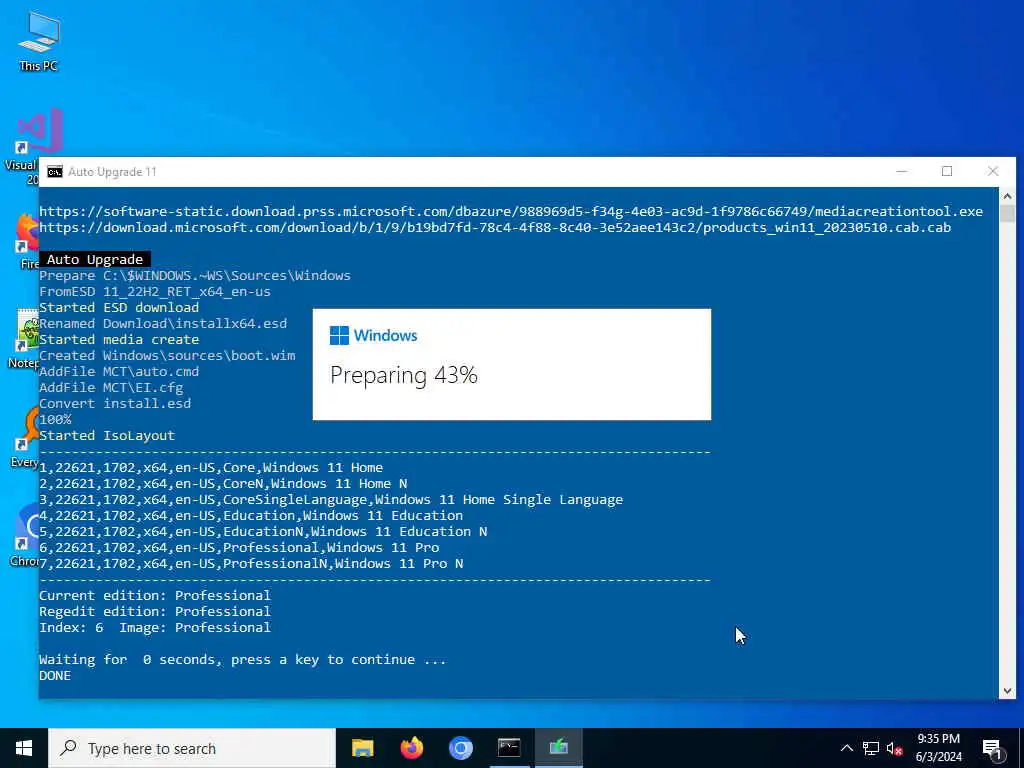Open the clock showing 9:35 PM
The width and height of the screenshot is (1024, 768).
[x=938, y=748]
